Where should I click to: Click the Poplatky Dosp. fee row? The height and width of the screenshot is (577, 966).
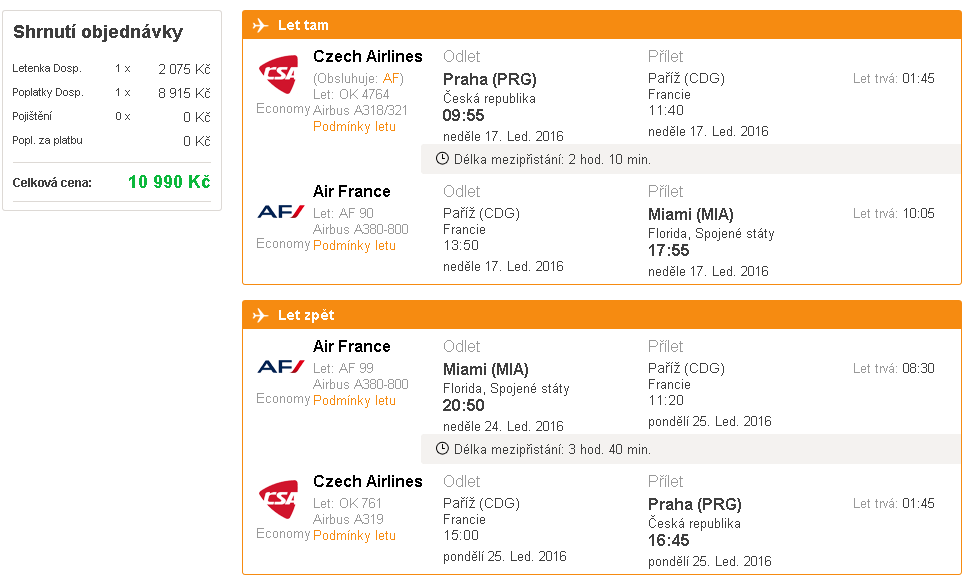[112, 93]
